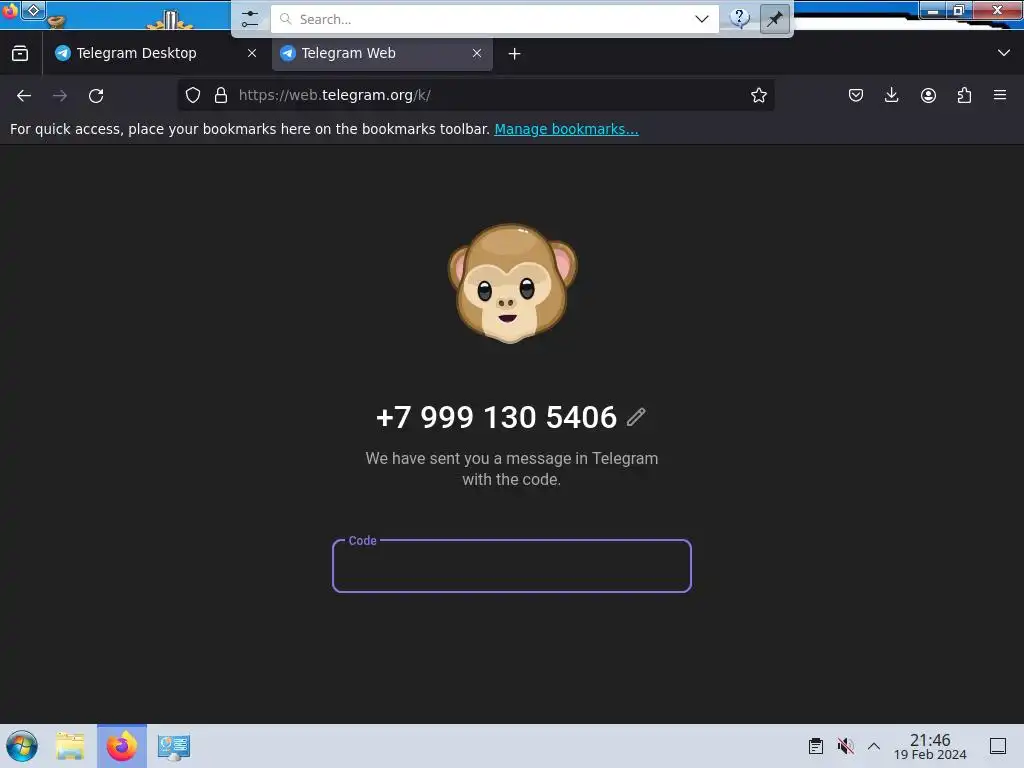View site security lock details
This screenshot has height=768, width=1024.
click(x=221, y=95)
